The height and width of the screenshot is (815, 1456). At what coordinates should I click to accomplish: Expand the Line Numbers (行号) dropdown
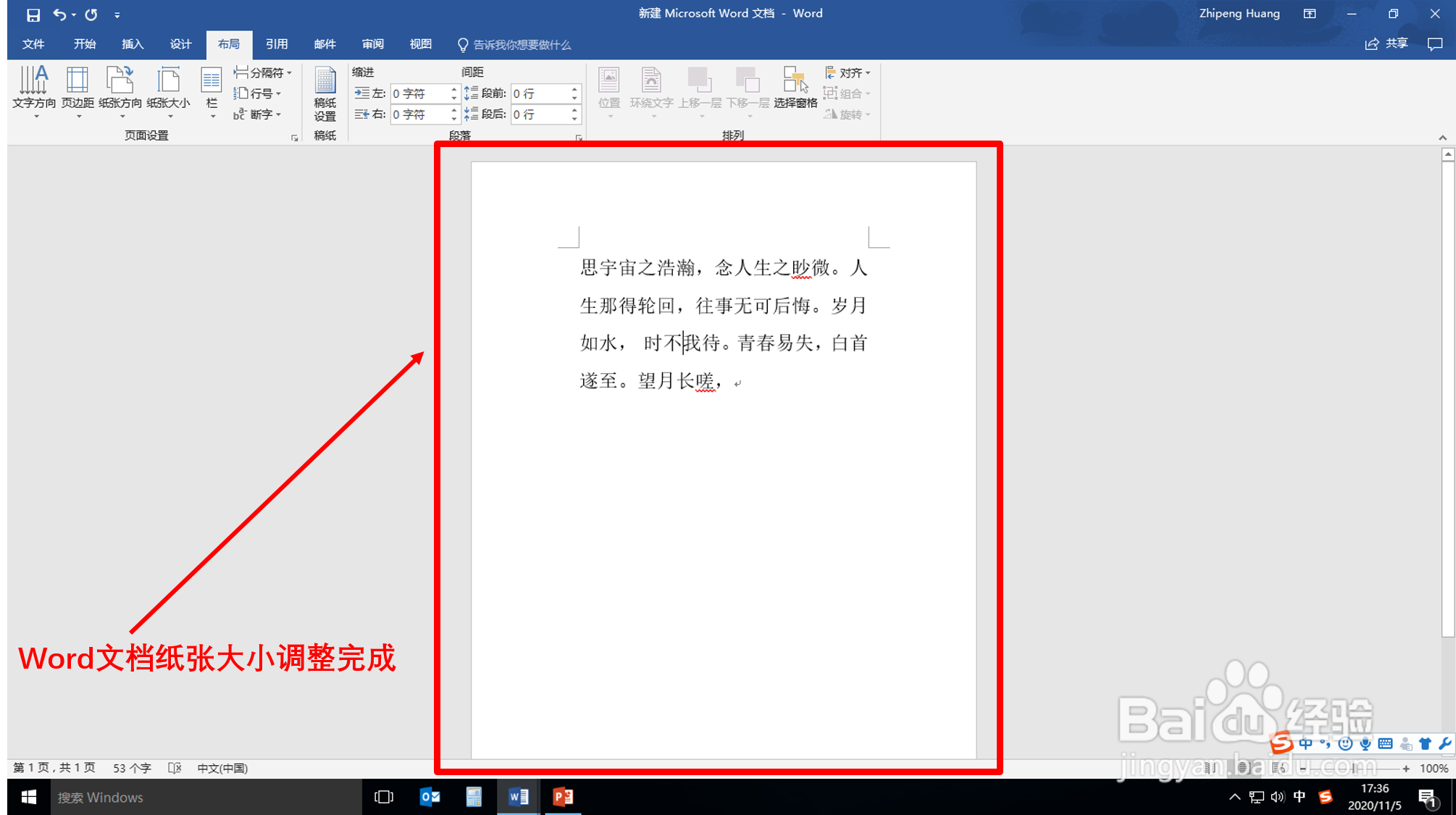(257, 93)
